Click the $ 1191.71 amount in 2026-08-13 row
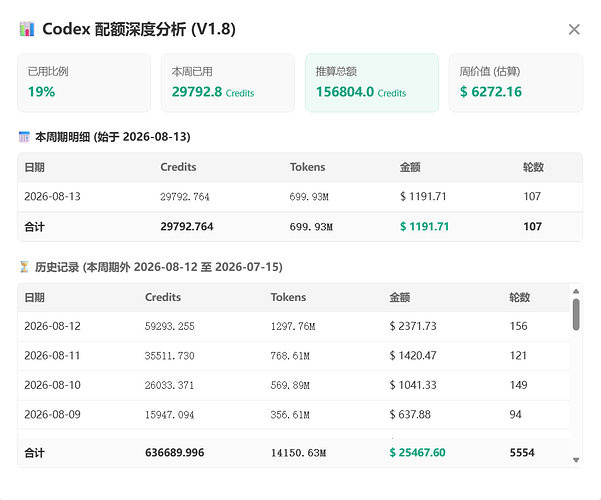 [423, 197]
